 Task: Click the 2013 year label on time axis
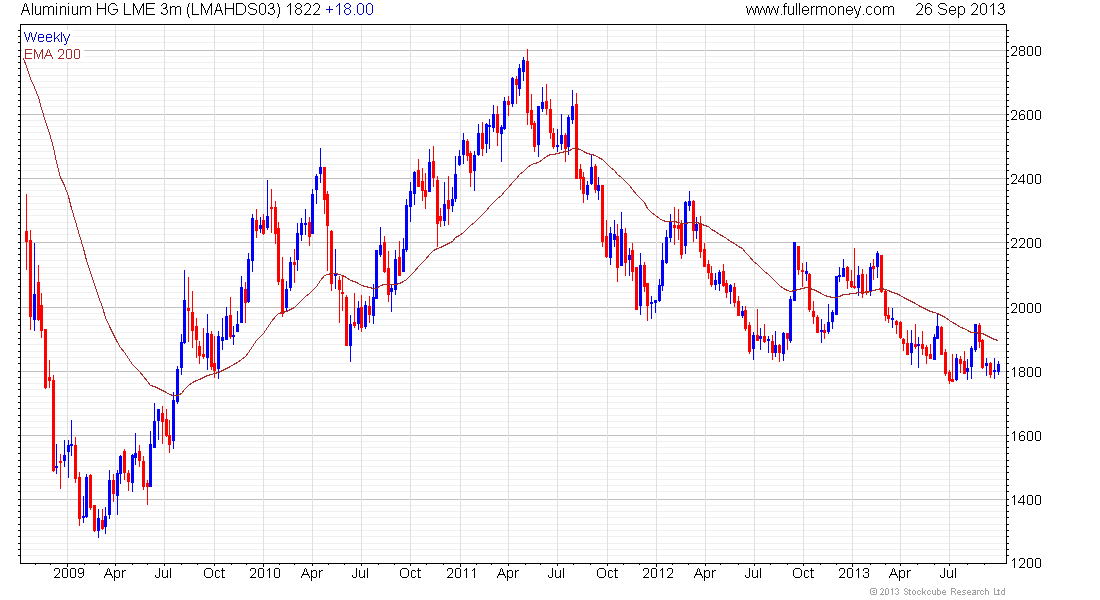854,573
